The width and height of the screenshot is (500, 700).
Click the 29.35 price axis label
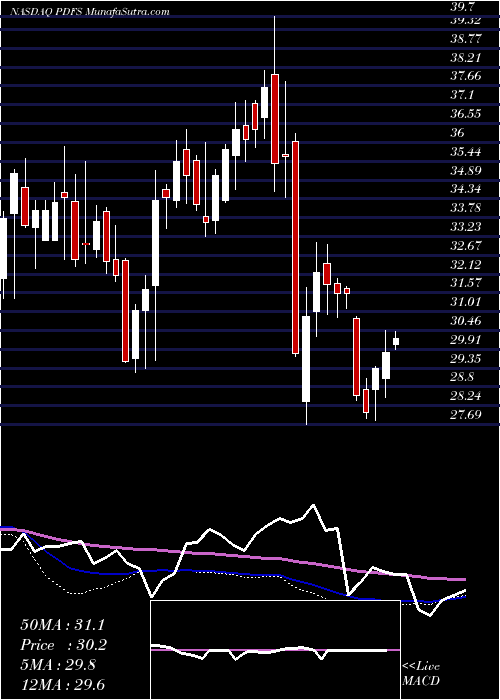pos(467,359)
